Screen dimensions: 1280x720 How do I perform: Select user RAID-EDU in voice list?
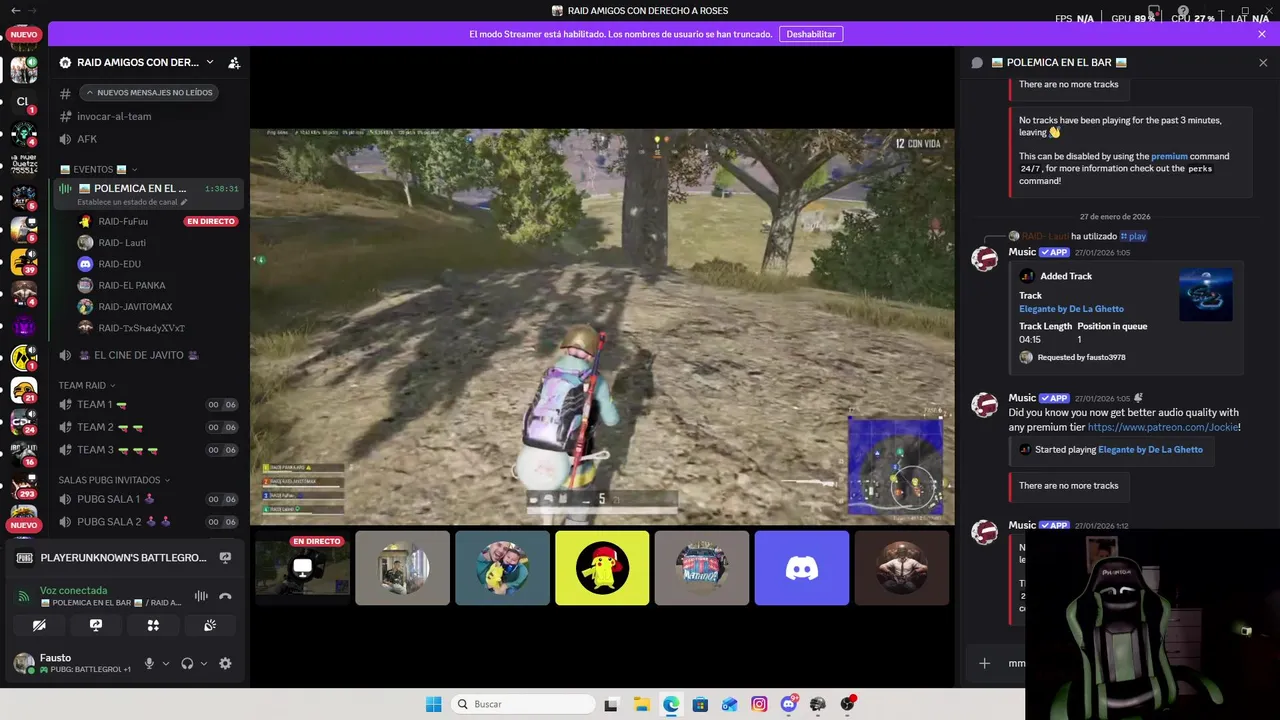pos(119,264)
